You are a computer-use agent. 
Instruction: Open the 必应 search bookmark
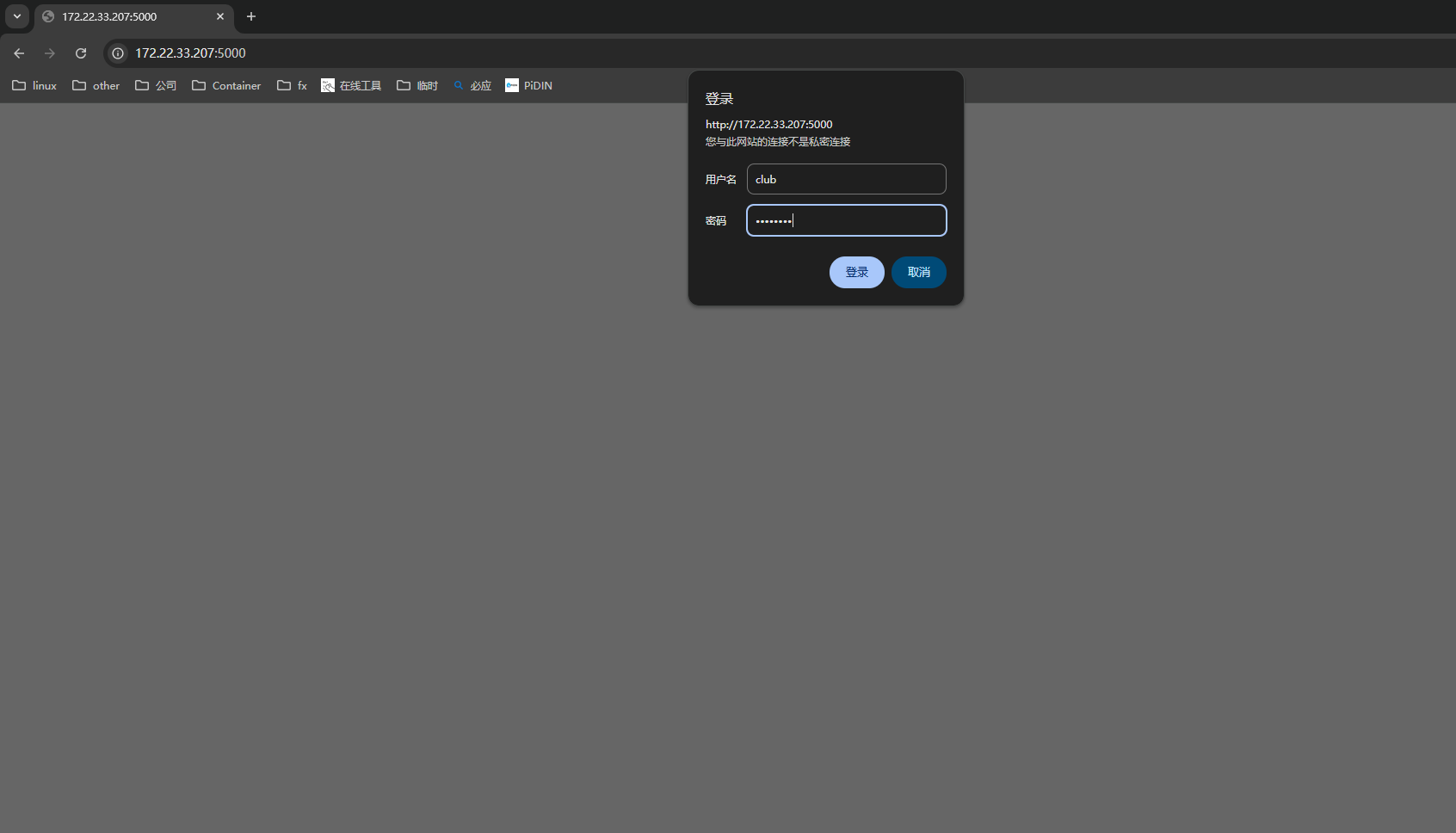click(x=472, y=85)
